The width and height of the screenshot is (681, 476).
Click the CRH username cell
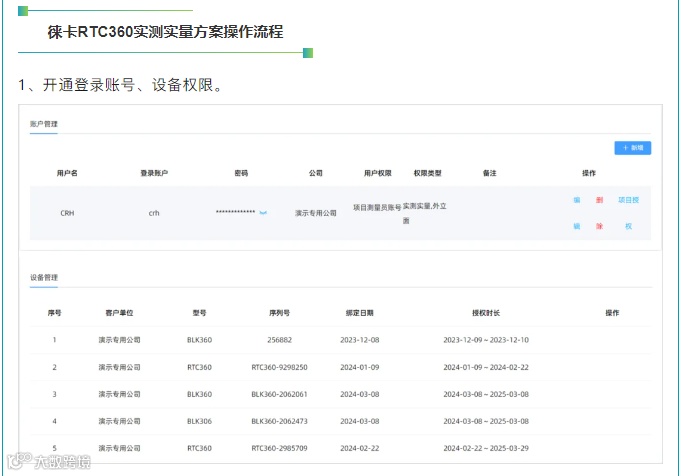[67, 213]
